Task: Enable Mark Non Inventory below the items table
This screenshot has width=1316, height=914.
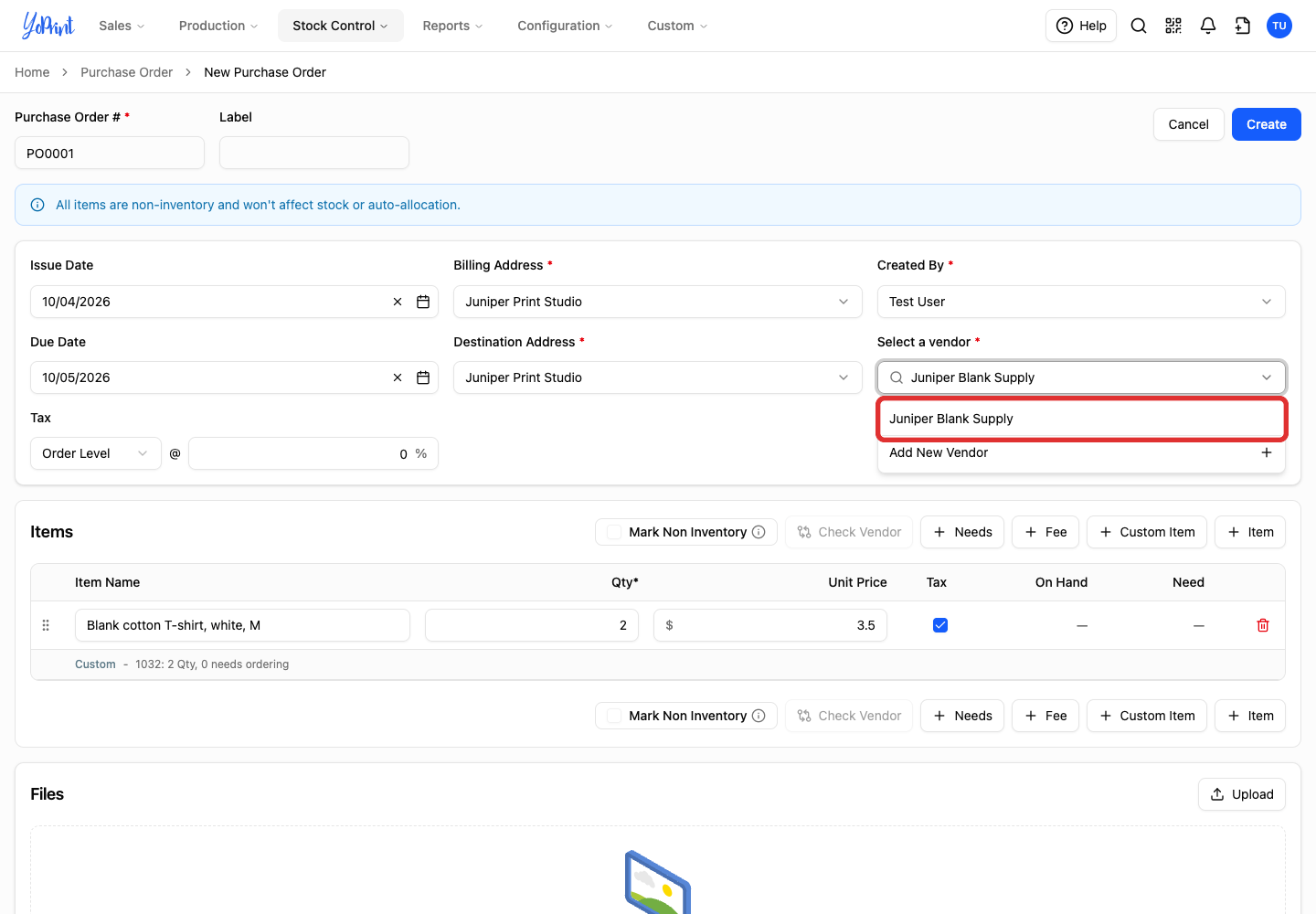Action: (614, 716)
